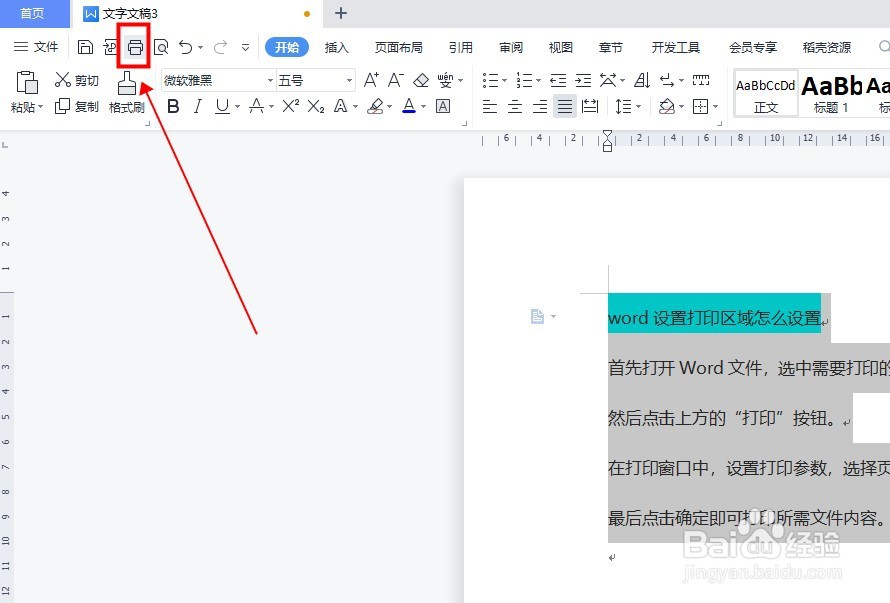This screenshot has height=603, width=890.
Task: Click the search magnifier icon at ribbon end
Action: click(884, 47)
